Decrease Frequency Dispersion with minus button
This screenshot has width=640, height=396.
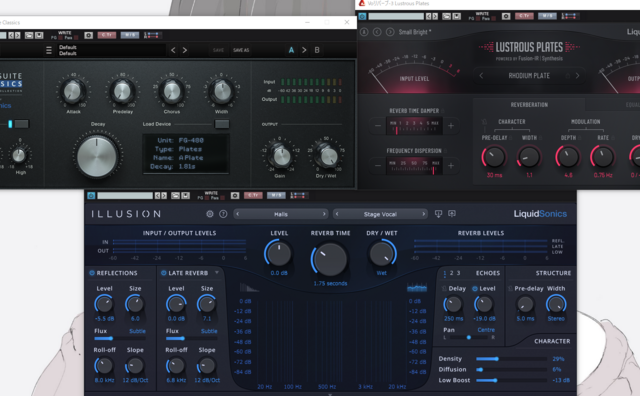coord(378,166)
